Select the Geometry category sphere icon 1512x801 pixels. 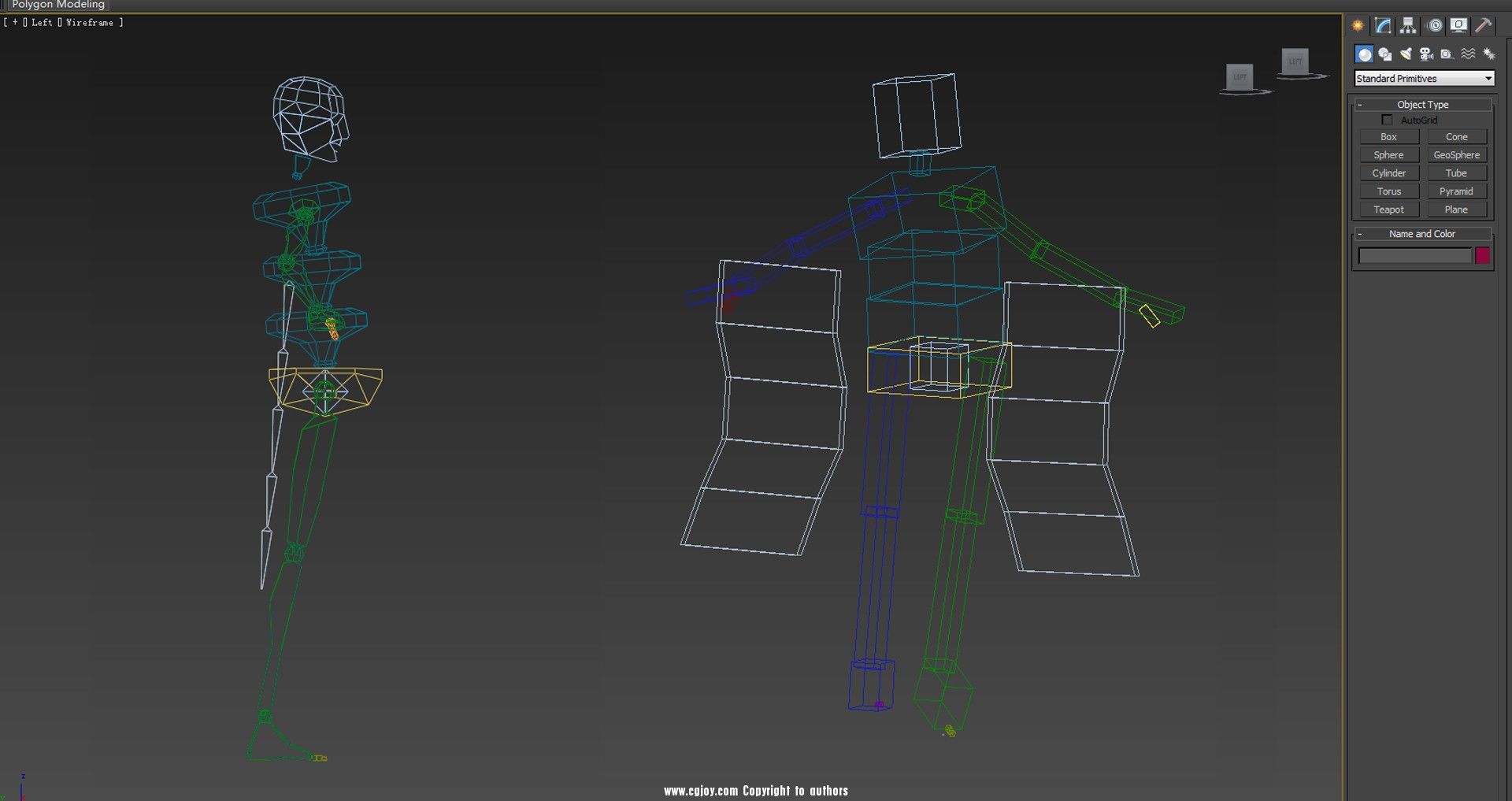pos(1365,54)
